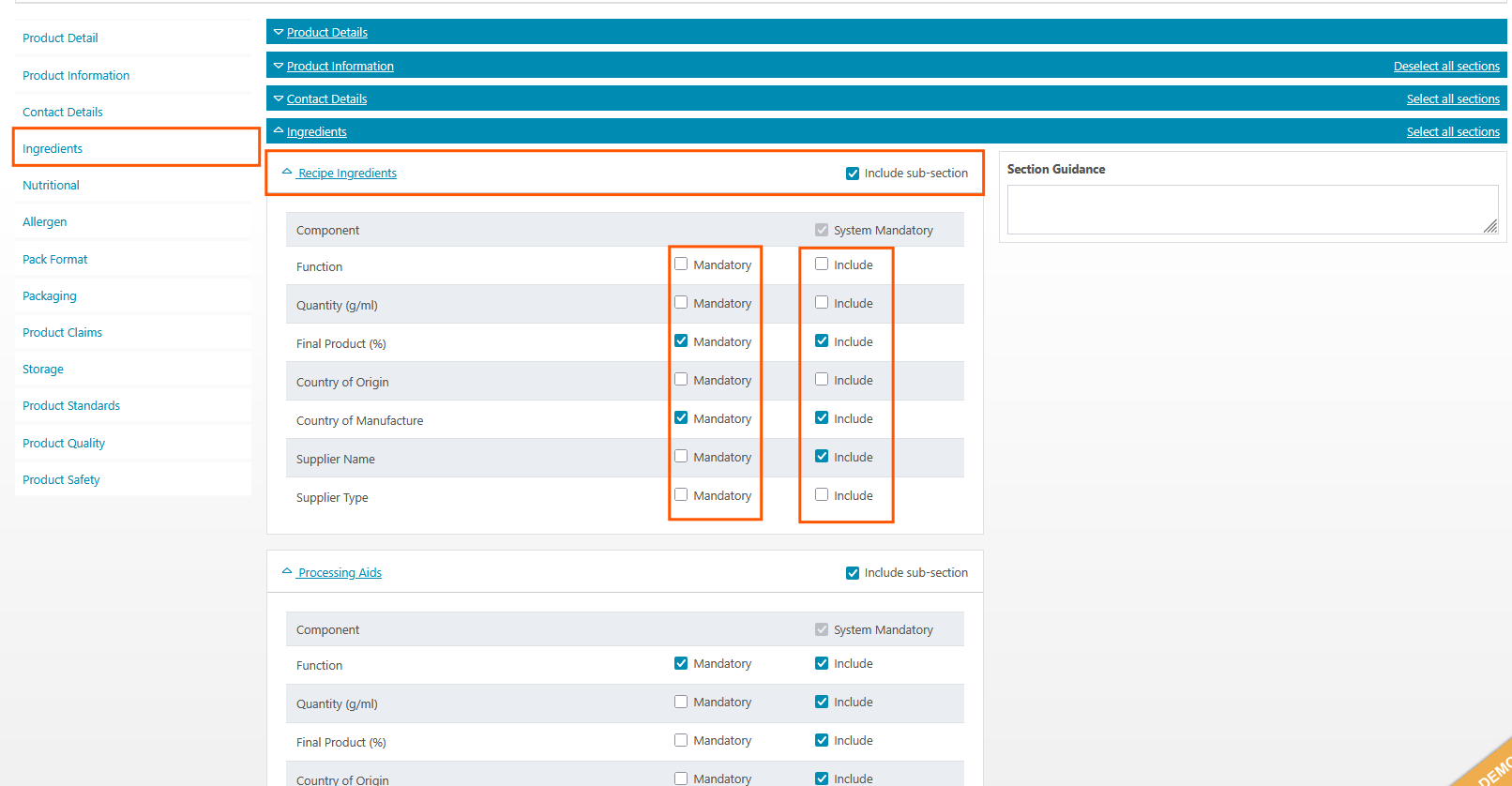Uncheck Include sub-section for Recipe Ingredients

[853, 174]
